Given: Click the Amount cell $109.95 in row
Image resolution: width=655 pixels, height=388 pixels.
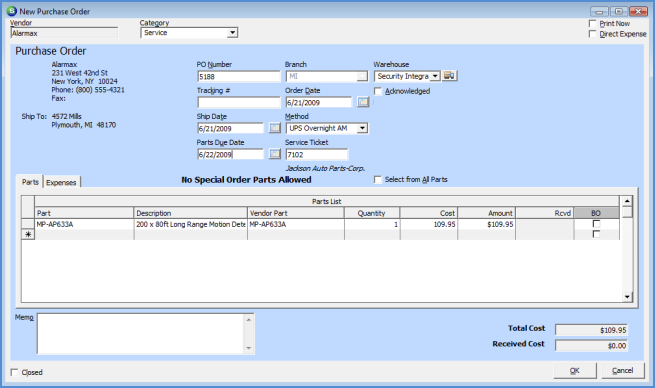Looking at the screenshot, I should (486, 224).
